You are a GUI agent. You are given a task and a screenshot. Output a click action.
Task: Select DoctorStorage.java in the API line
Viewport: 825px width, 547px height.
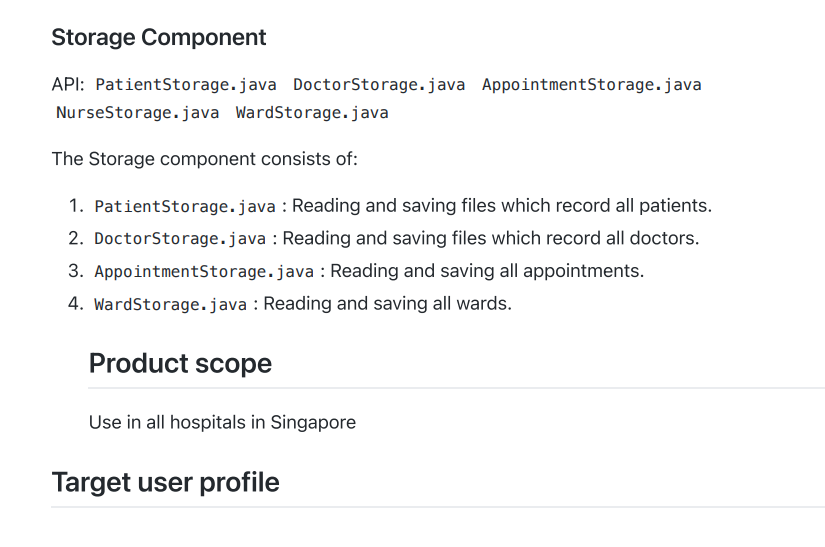[x=379, y=85]
